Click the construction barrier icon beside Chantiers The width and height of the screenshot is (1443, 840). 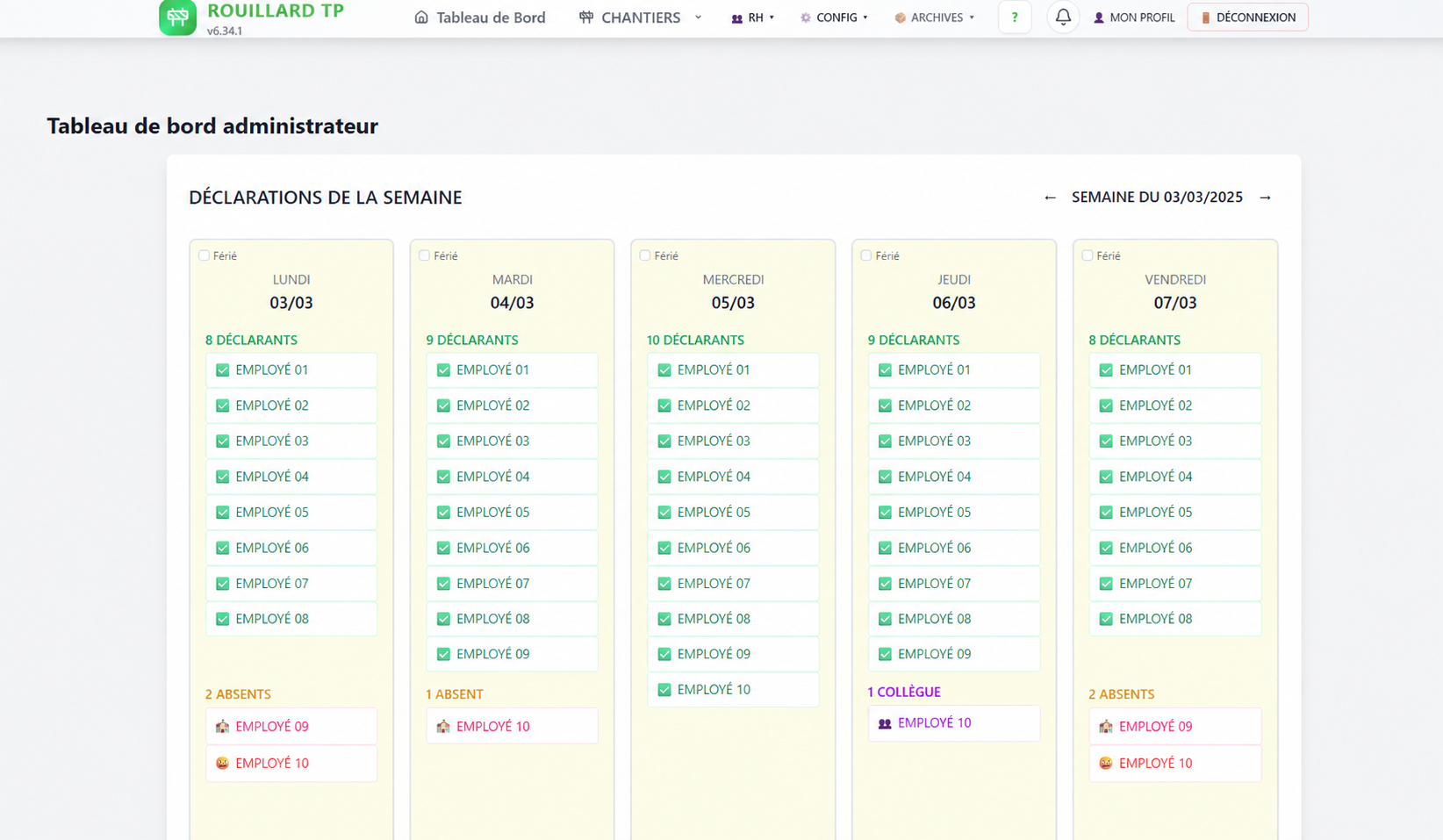click(x=586, y=18)
